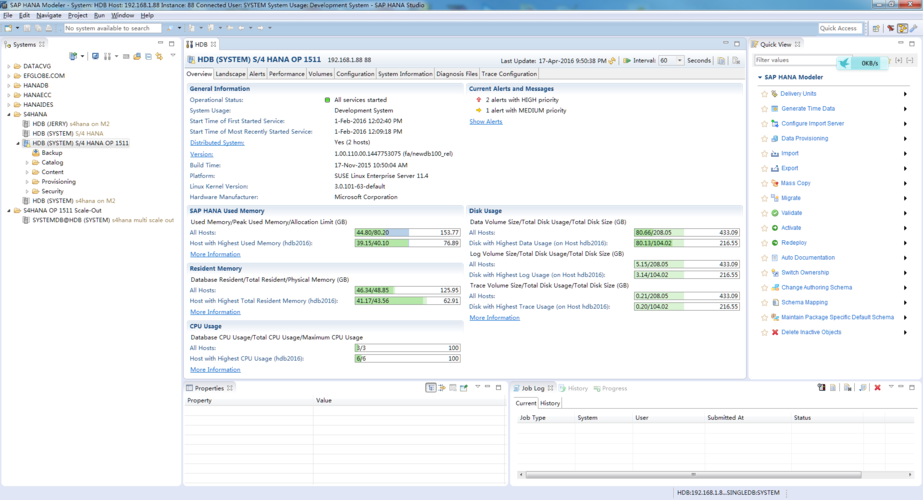Start the auto-refresh interval play icon

pos(627,61)
